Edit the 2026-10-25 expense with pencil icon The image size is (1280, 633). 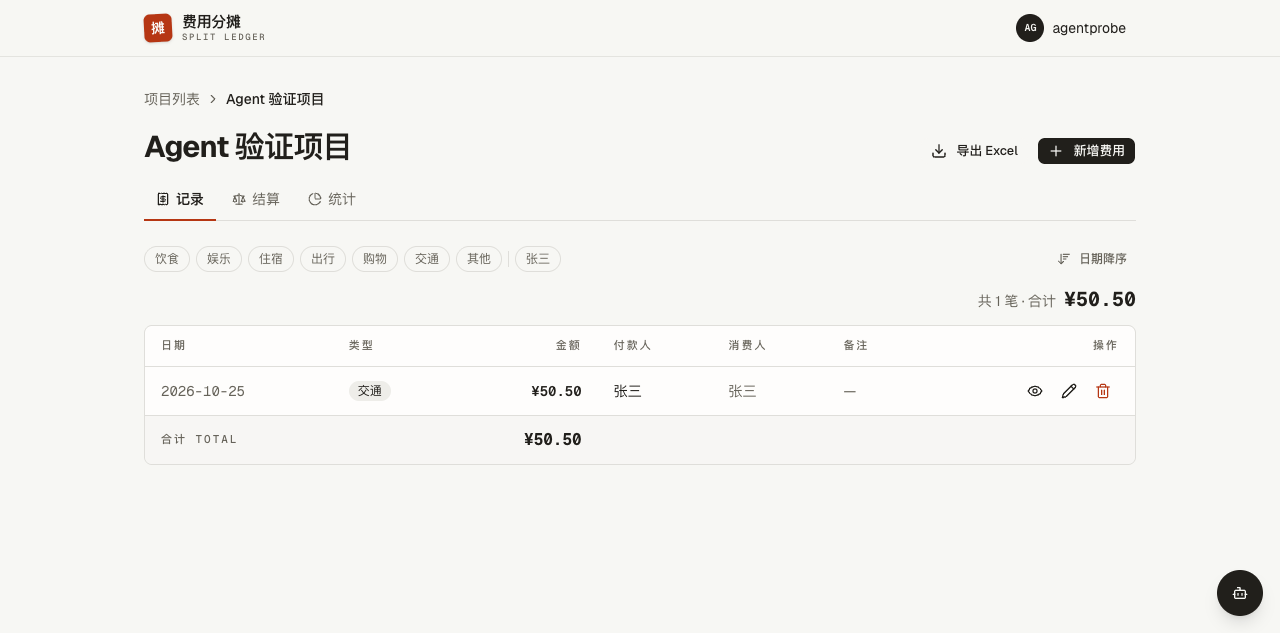click(x=1069, y=391)
